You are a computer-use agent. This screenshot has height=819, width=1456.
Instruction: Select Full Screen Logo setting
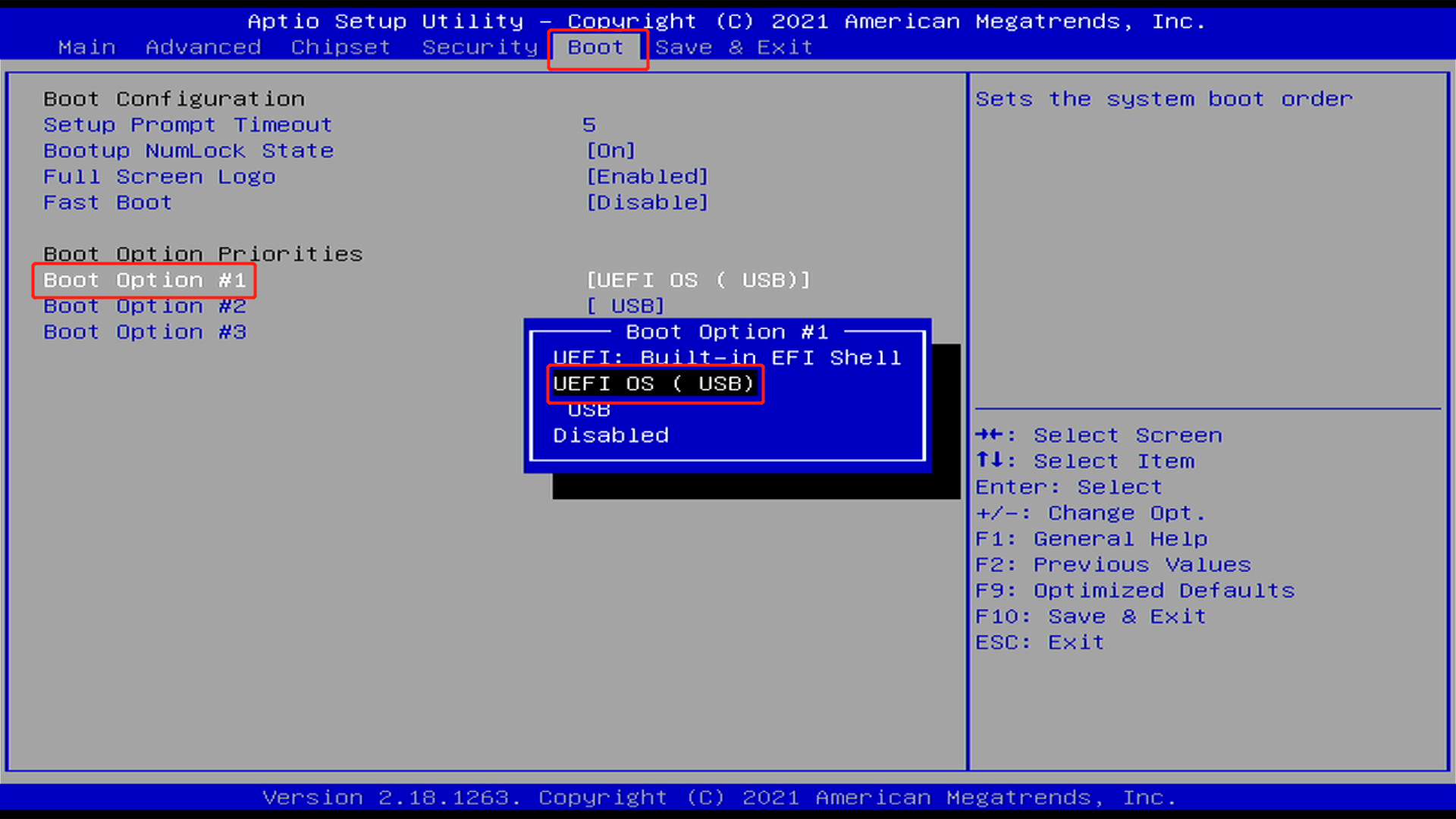click(159, 177)
